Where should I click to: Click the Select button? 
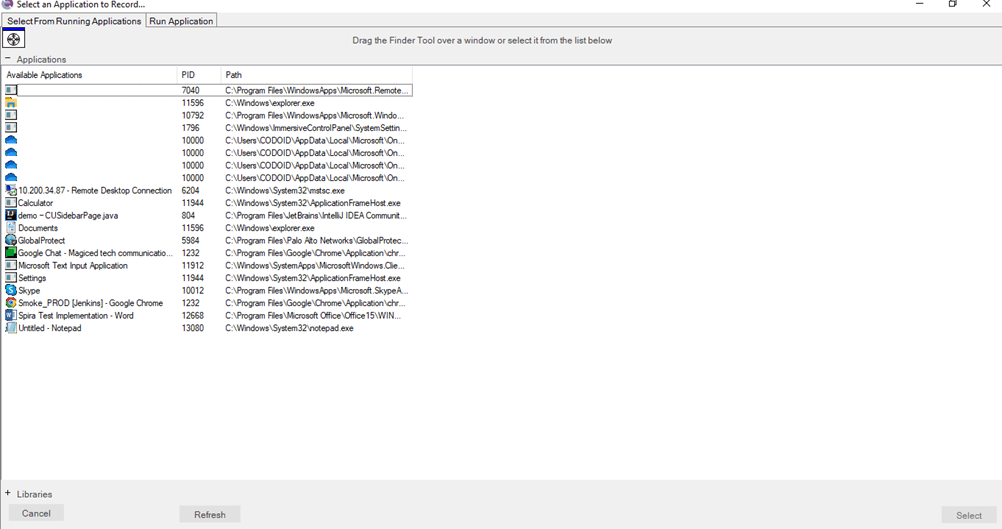point(968,515)
